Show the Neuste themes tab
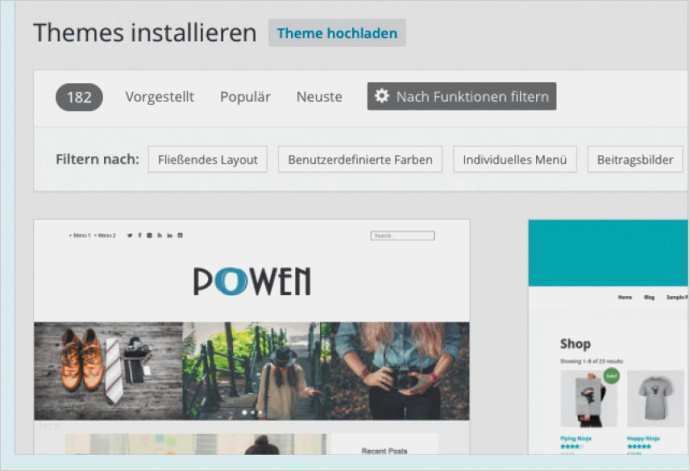This screenshot has width=690, height=471. [x=319, y=97]
